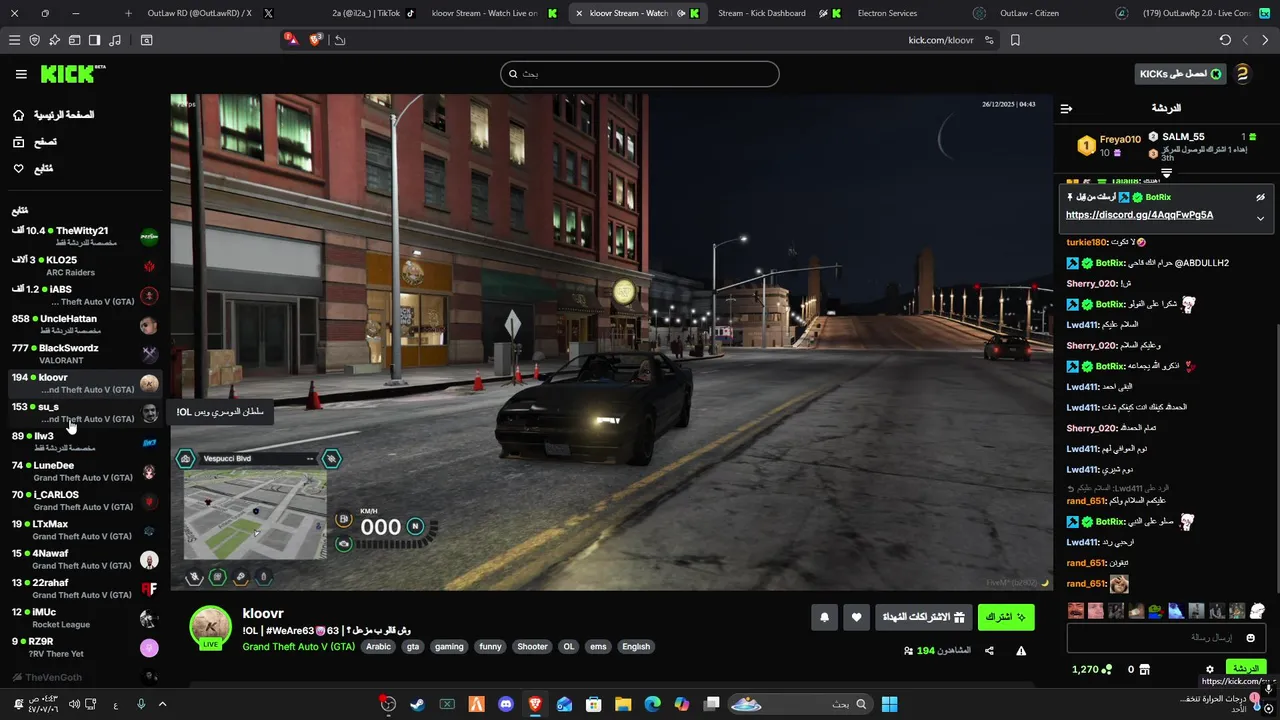Viewport: 1280px width, 720px height.
Task: Open i_CARLOS channel in sidebar
Action: tap(84, 500)
